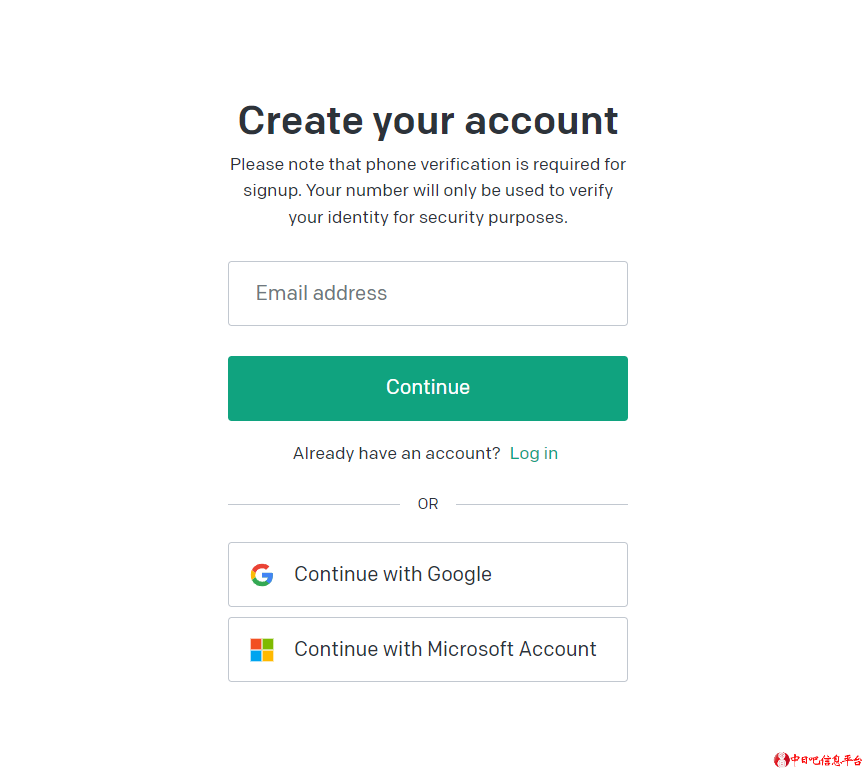Click the "Already have an account?" text

(397, 454)
